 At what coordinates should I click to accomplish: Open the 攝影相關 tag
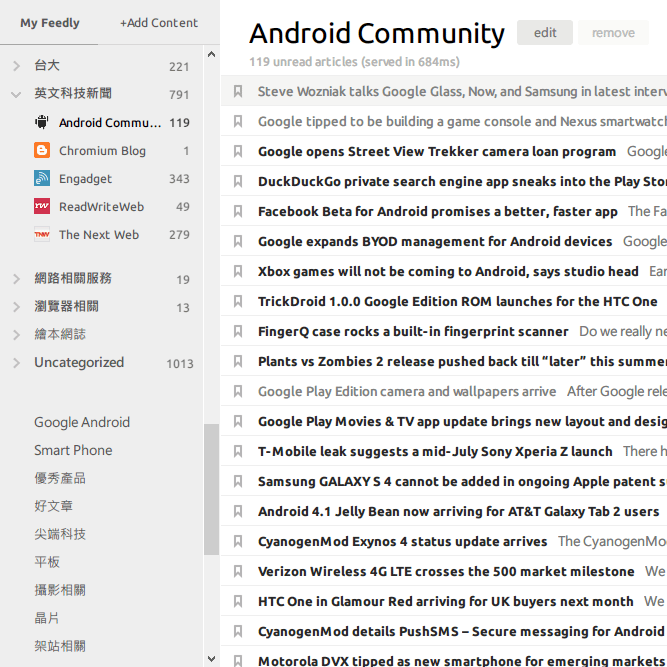(x=60, y=590)
